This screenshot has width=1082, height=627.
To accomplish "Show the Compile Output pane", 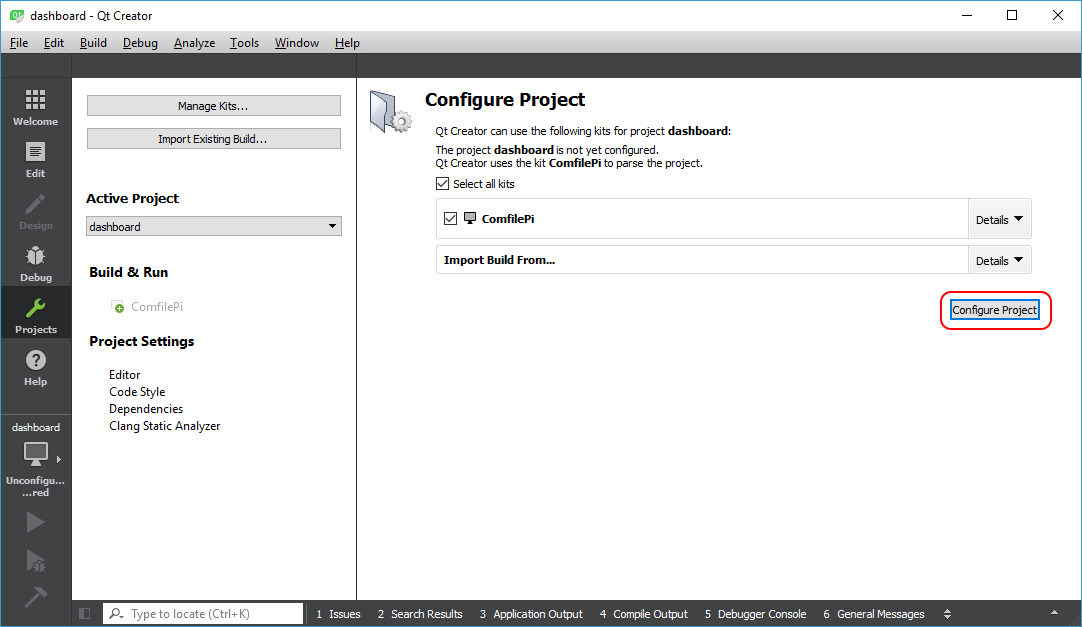I will [643, 614].
